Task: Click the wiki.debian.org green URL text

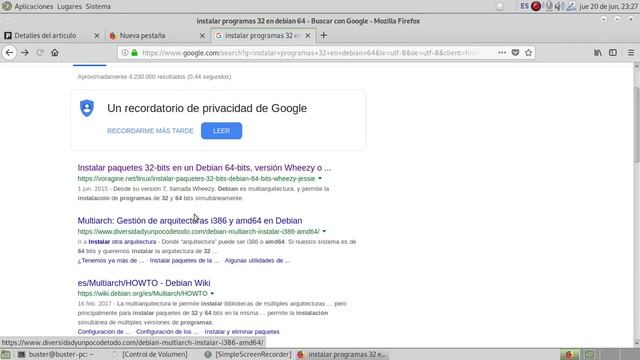Action: 142,293
